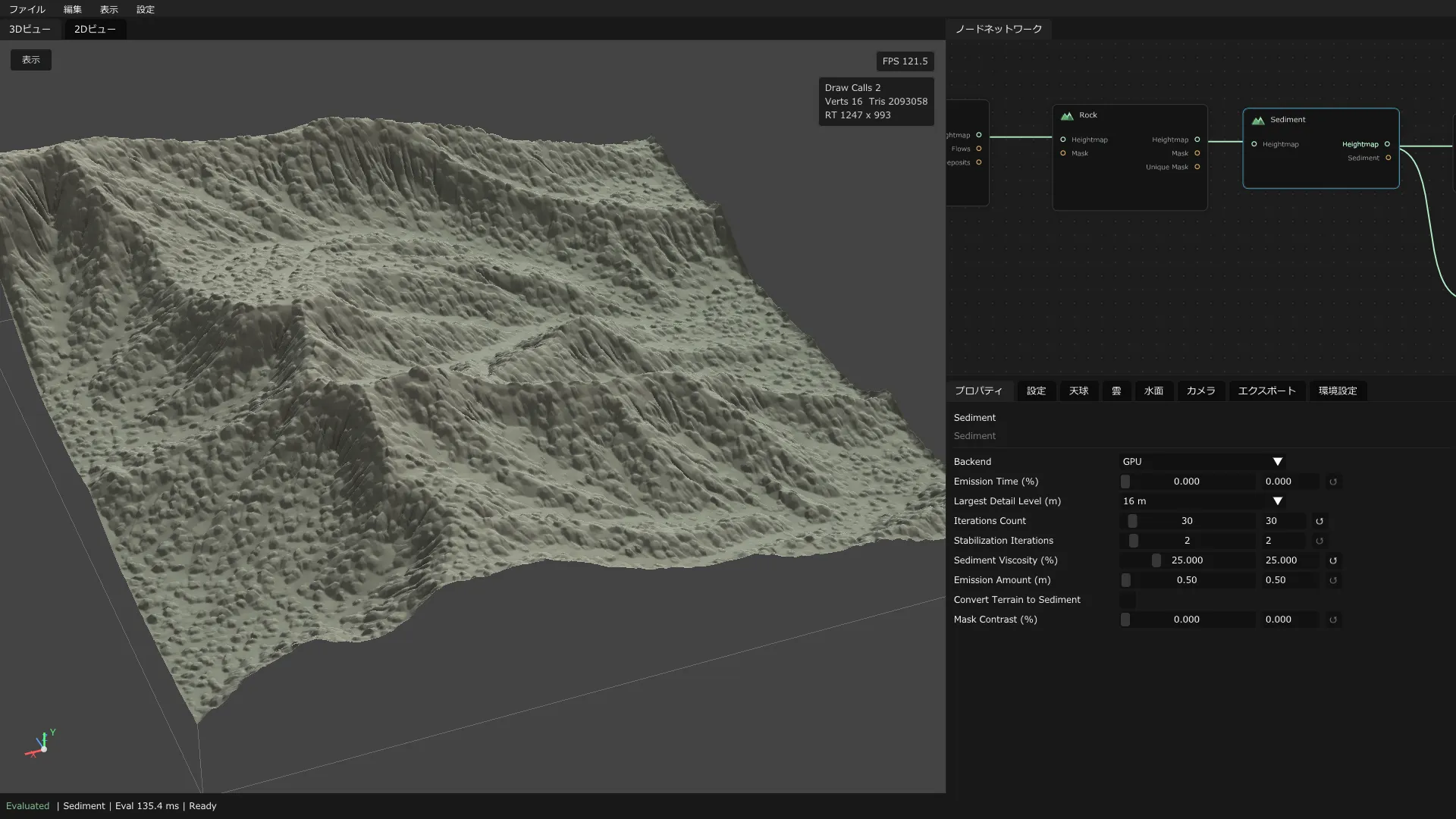The image size is (1456, 819).
Task: Toggle Convert Terrain to Sediment checkbox
Action: click(1128, 600)
